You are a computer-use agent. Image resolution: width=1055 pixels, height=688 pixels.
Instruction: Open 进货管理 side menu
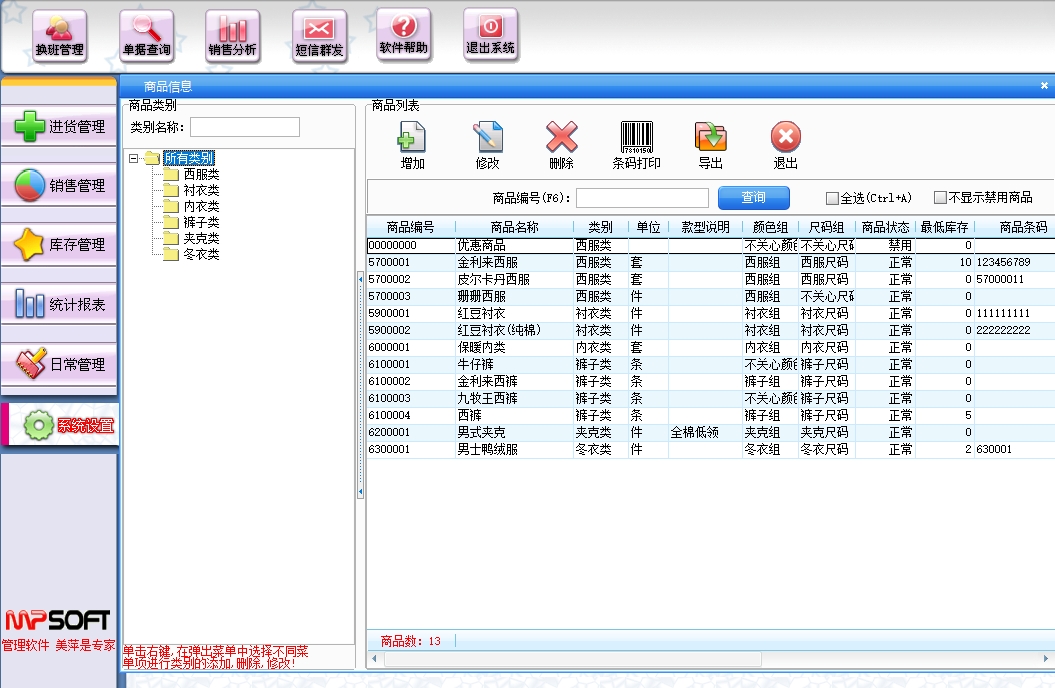coord(60,127)
